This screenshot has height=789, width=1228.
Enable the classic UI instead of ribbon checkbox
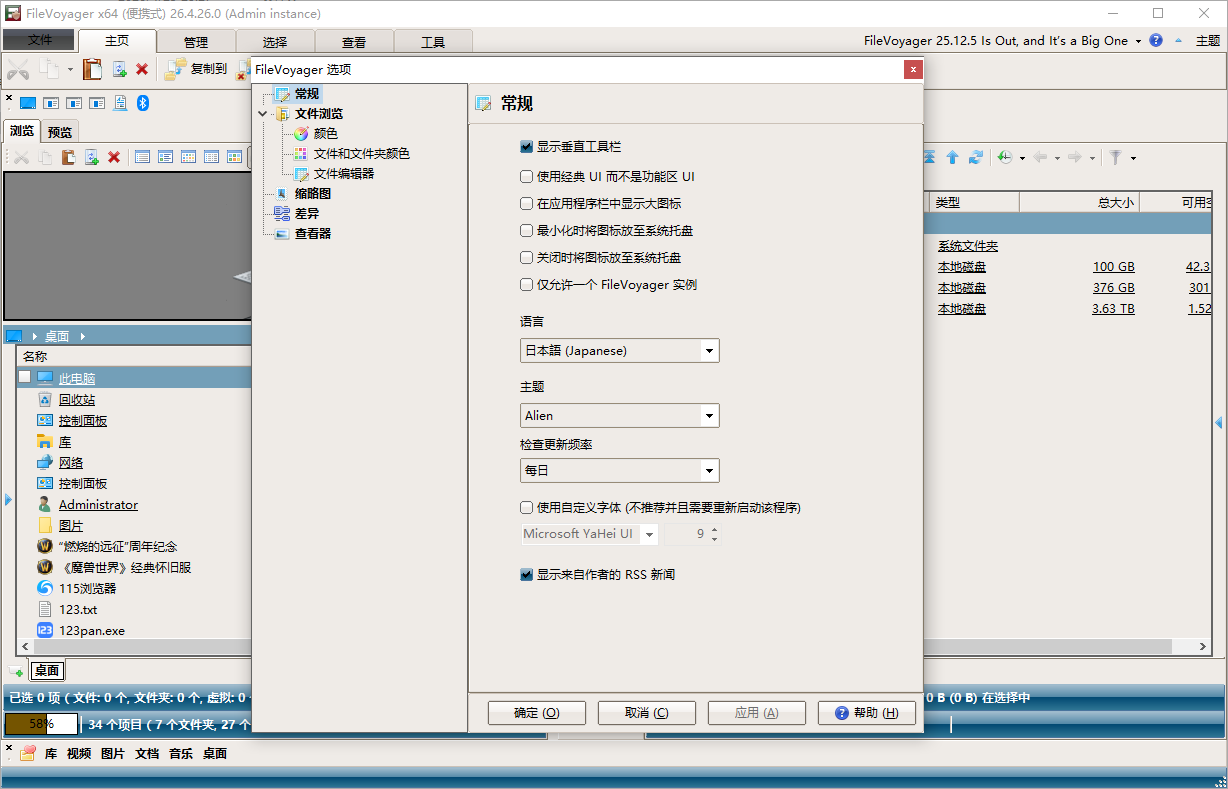point(526,176)
